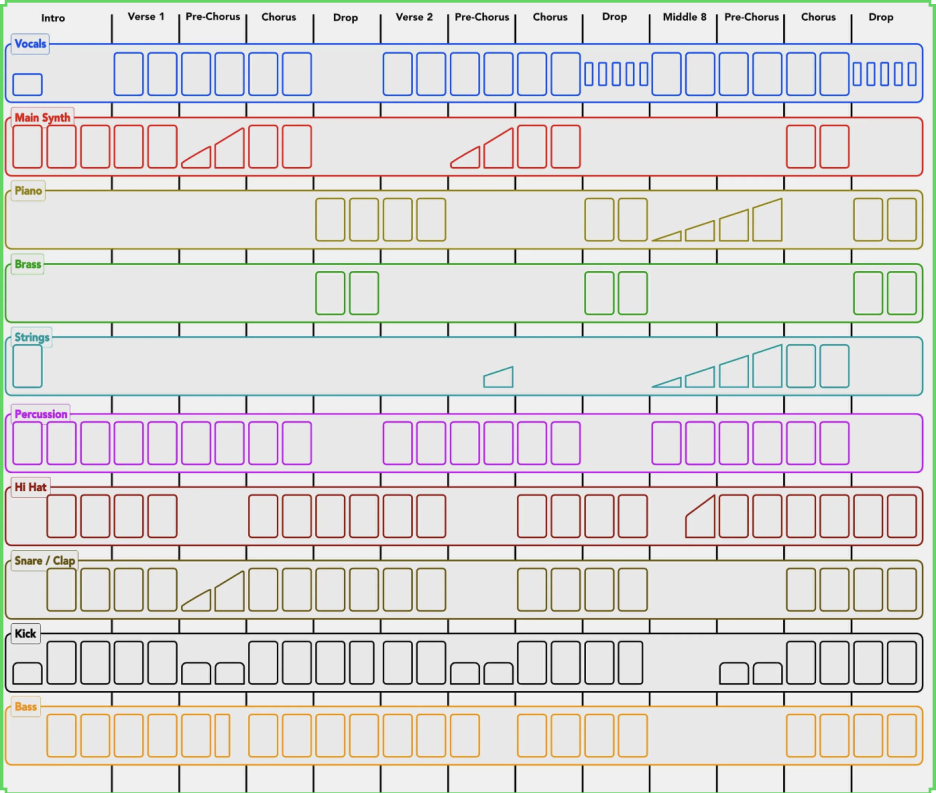Click the Drop header just before Middle 8
The image size is (936, 793).
(614, 17)
